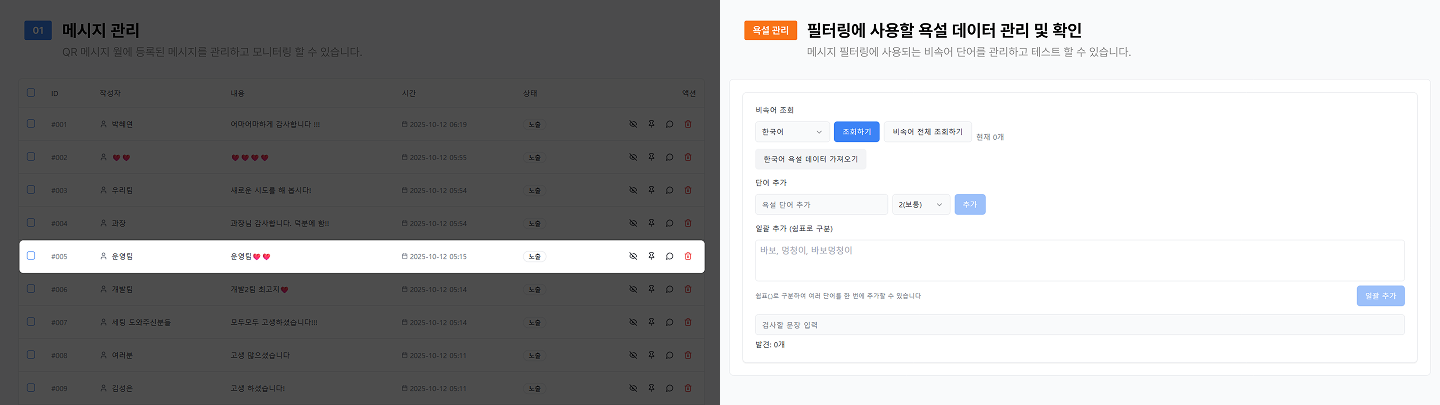Pin message #005 using the pin icon

tap(651, 256)
